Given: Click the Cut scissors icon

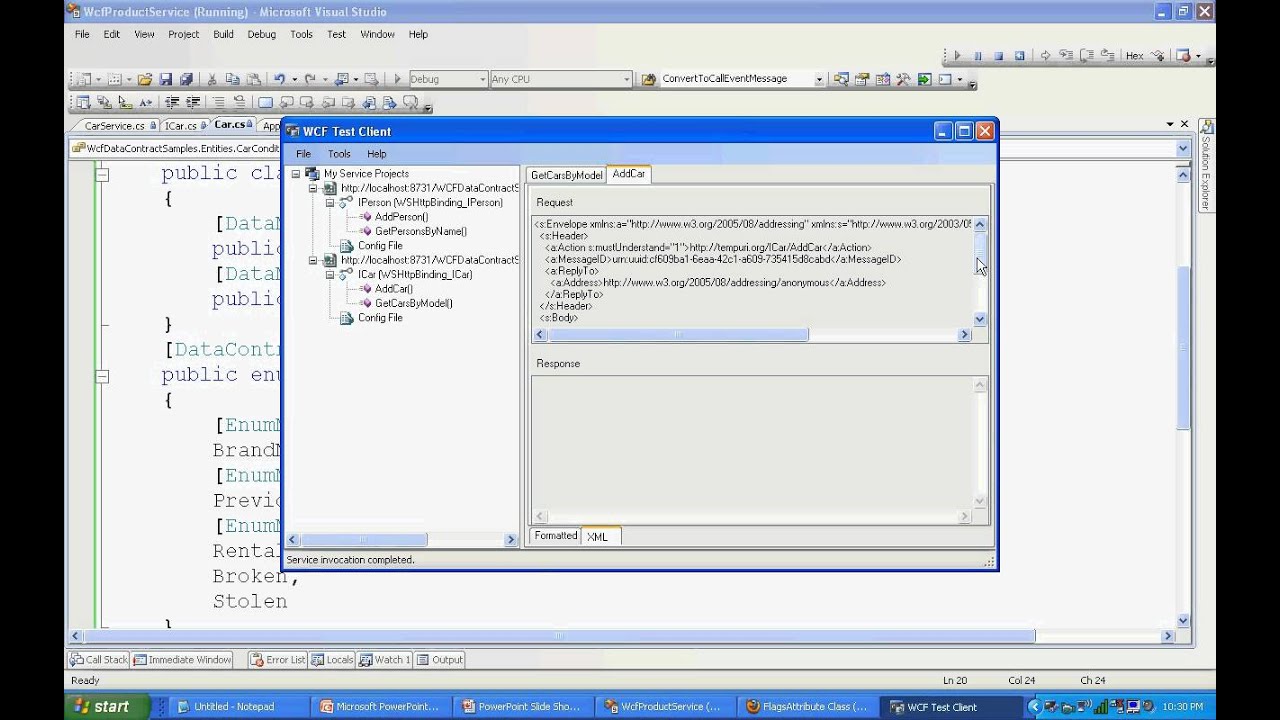Looking at the screenshot, I should [x=212, y=79].
